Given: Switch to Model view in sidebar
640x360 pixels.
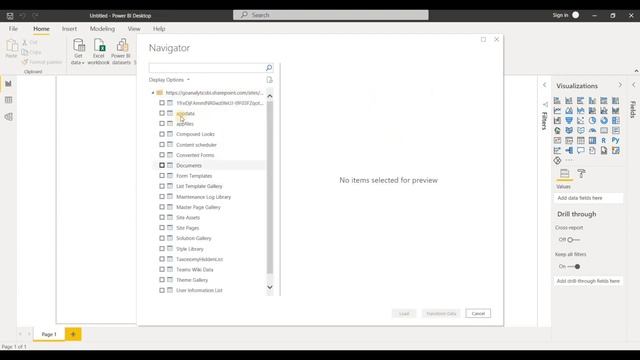Looking at the screenshot, I should pyautogui.click(x=9, y=117).
